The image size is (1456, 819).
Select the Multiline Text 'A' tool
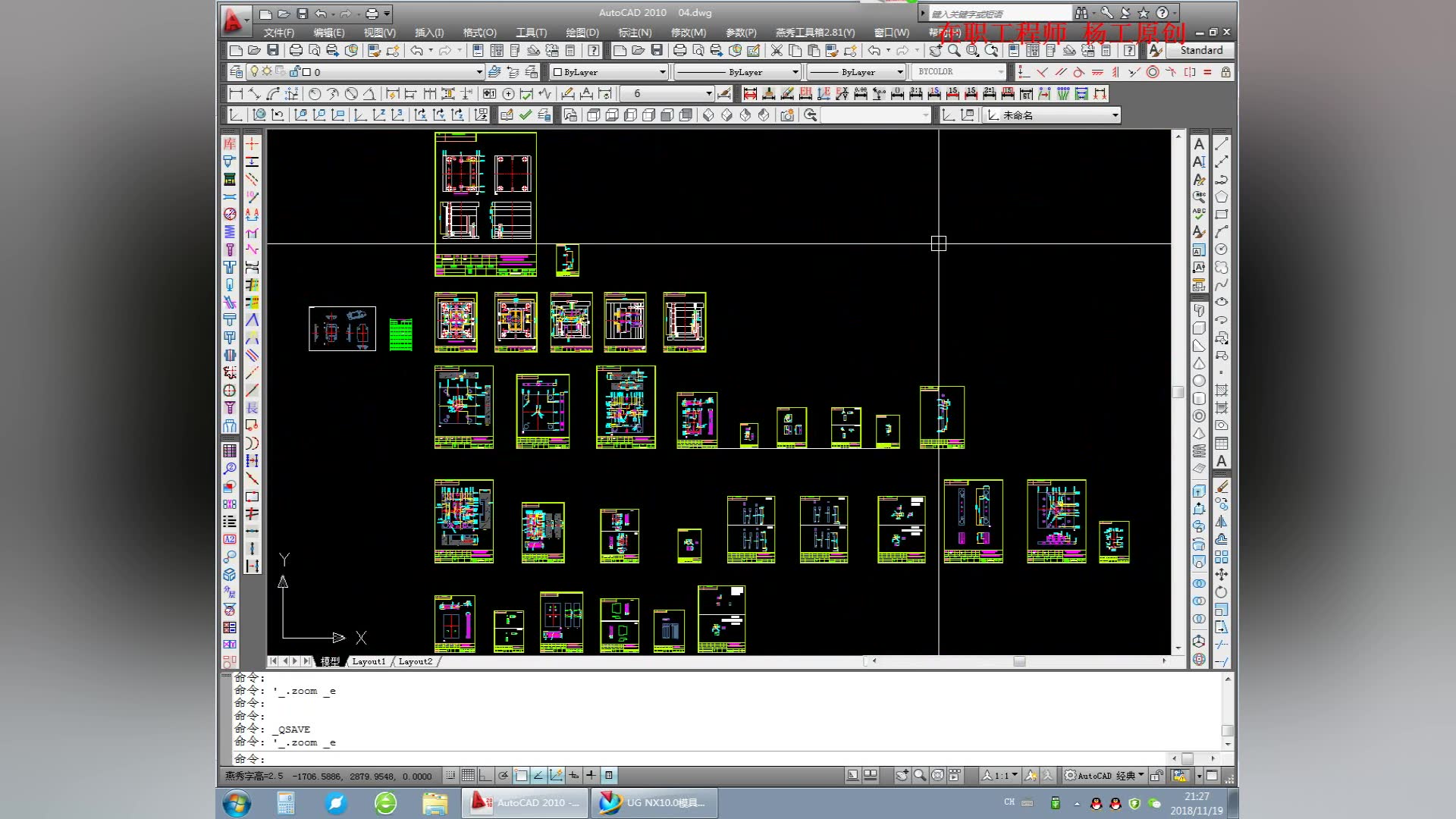pyautogui.click(x=1199, y=144)
